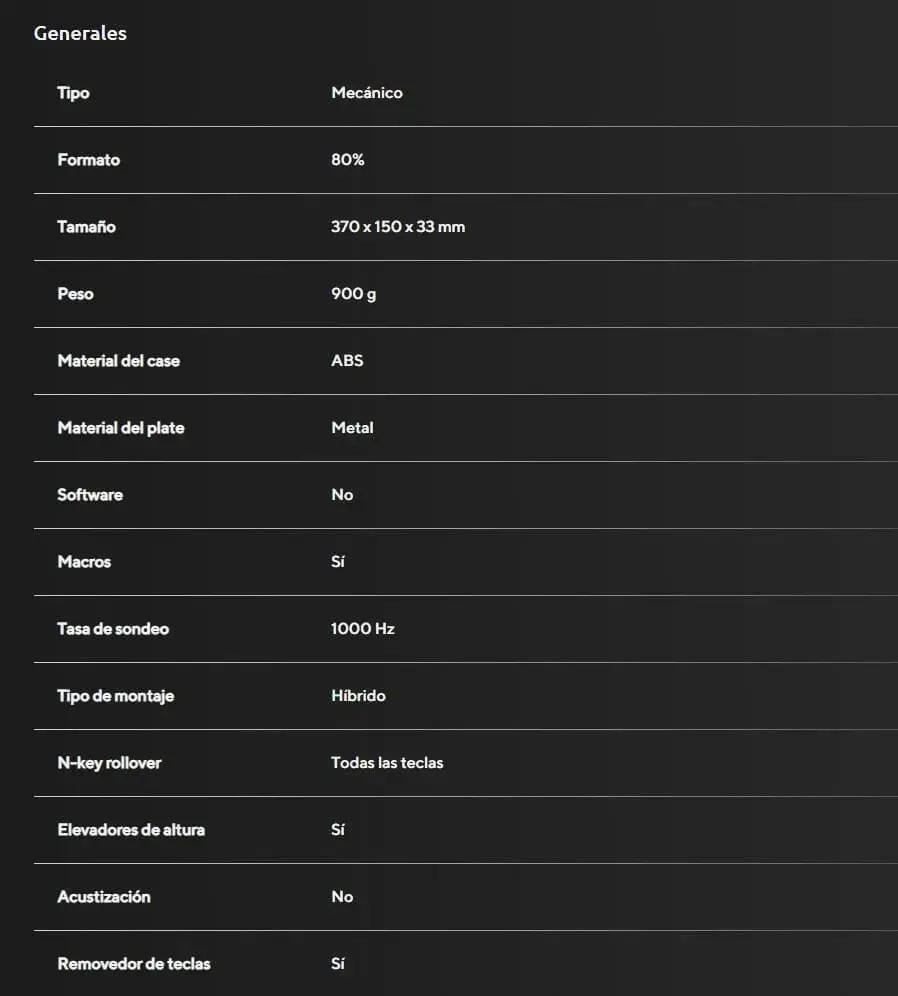898x996 pixels.
Task: Click the Híbrido mounting type value
Action: tap(358, 696)
